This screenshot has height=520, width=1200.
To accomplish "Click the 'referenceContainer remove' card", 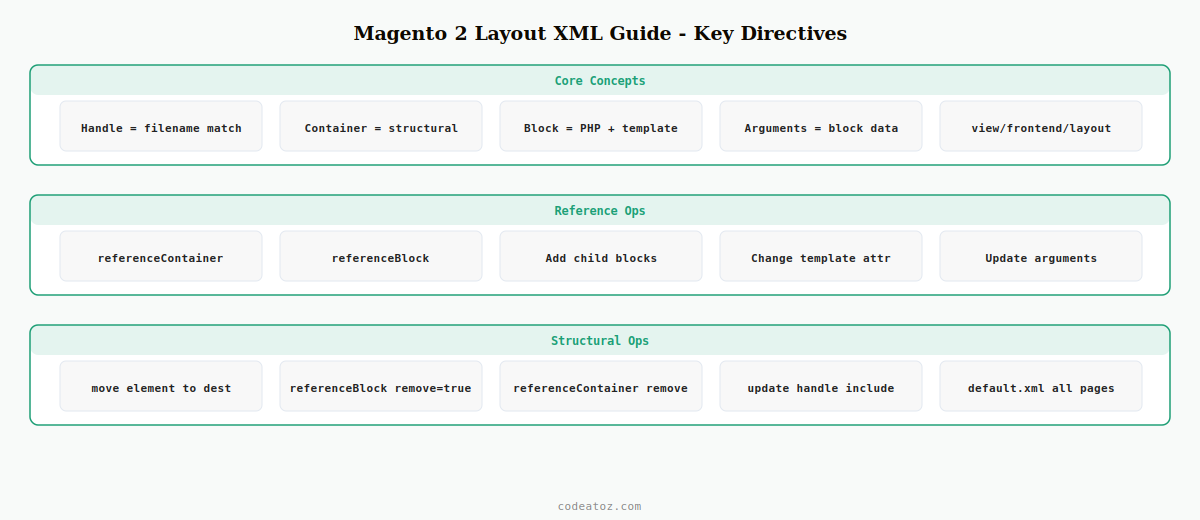I will point(601,386).
